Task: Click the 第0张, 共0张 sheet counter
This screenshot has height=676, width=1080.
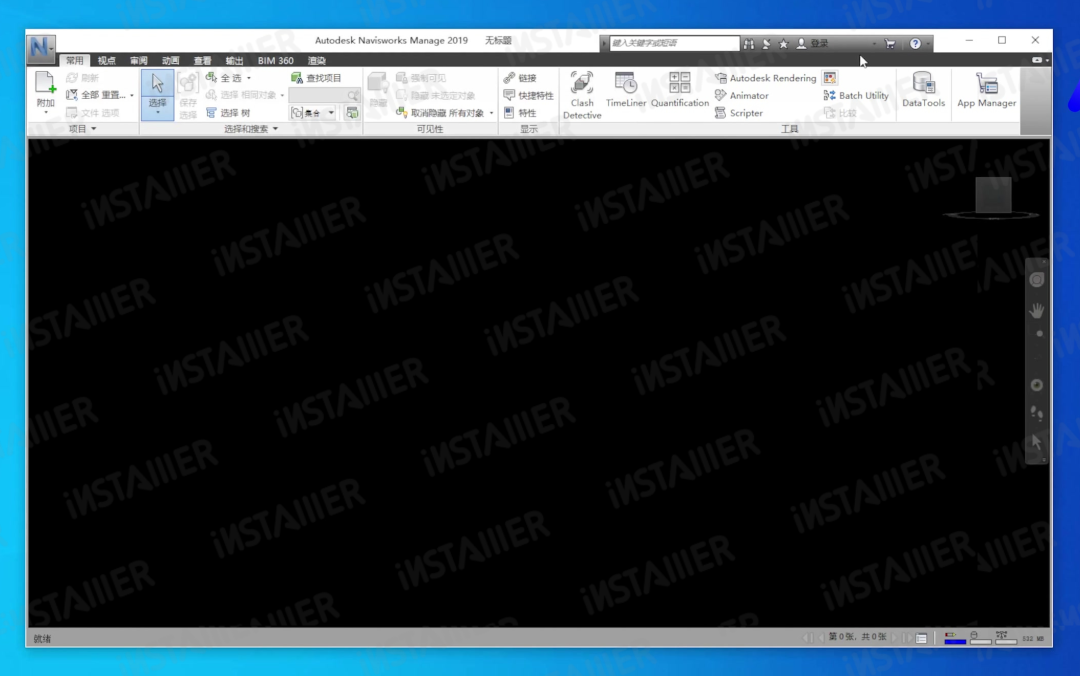Action: click(x=858, y=637)
